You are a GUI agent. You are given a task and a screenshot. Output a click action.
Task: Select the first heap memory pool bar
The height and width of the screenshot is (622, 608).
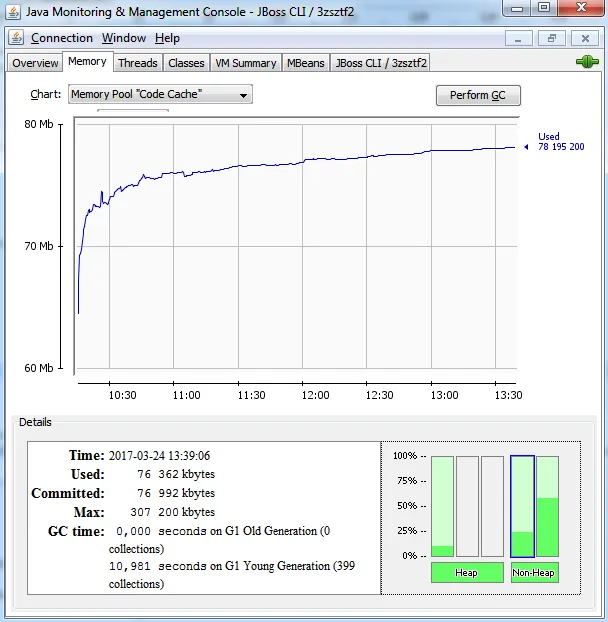[x=442, y=506]
